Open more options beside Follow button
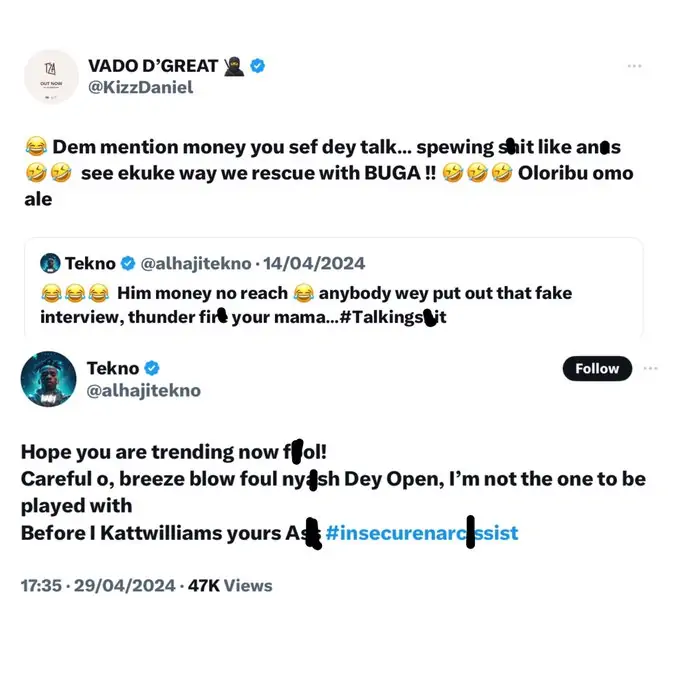Image resolution: width=680 pixels, height=680 pixels. 650,369
